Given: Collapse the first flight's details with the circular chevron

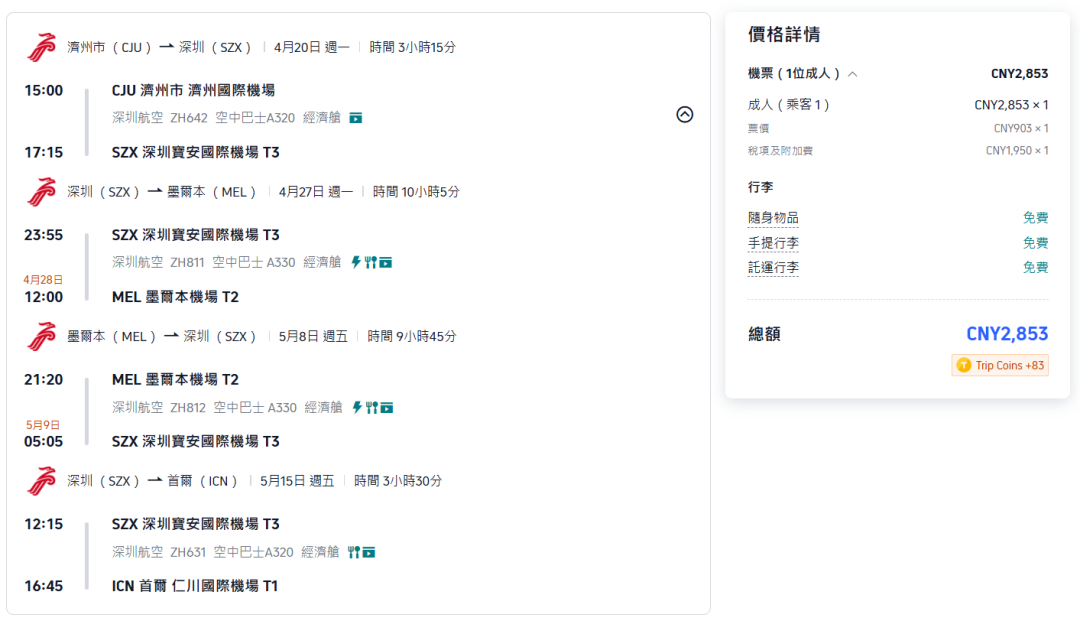Looking at the screenshot, I should pos(685,115).
